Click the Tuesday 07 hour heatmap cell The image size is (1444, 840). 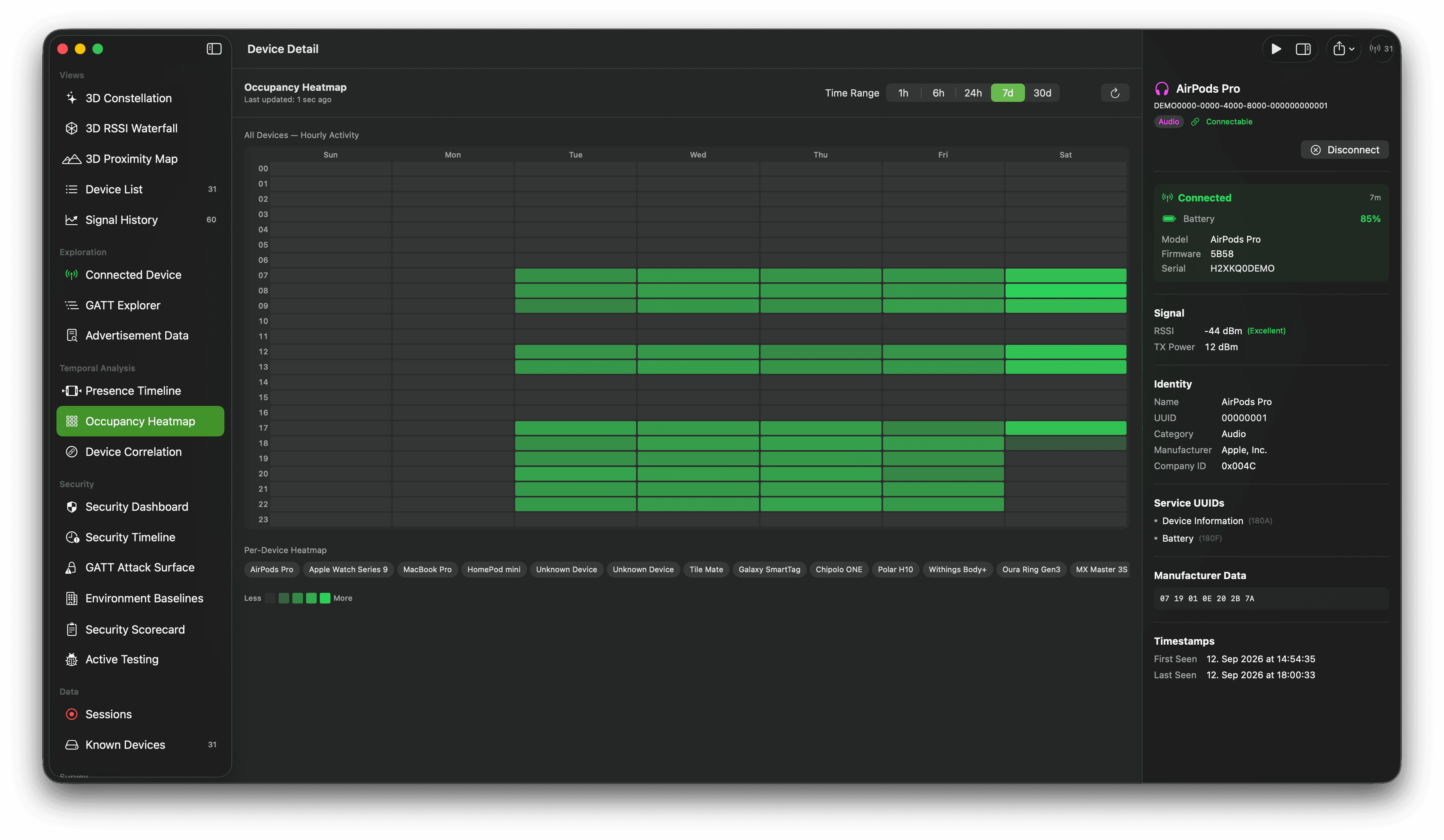(575, 275)
